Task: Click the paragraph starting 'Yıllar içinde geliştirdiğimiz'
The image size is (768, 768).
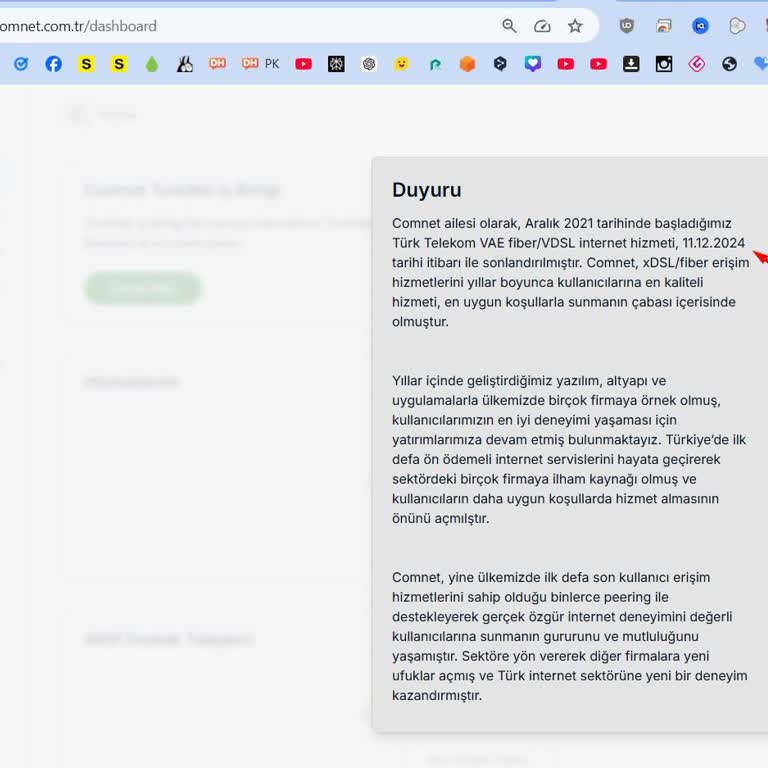Action: pos(569,450)
